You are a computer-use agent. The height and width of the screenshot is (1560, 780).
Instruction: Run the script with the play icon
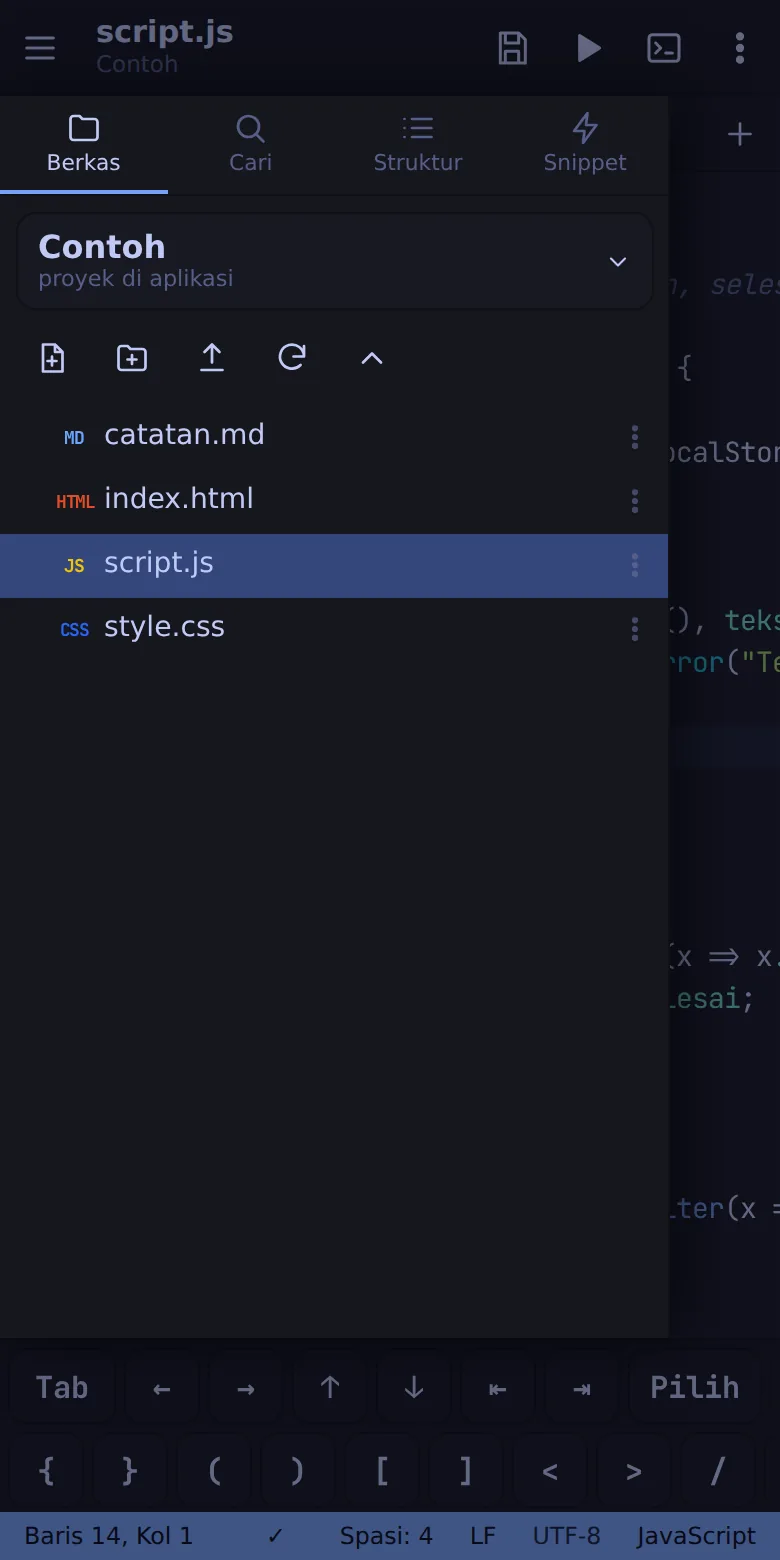pyautogui.click(x=589, y=48)
